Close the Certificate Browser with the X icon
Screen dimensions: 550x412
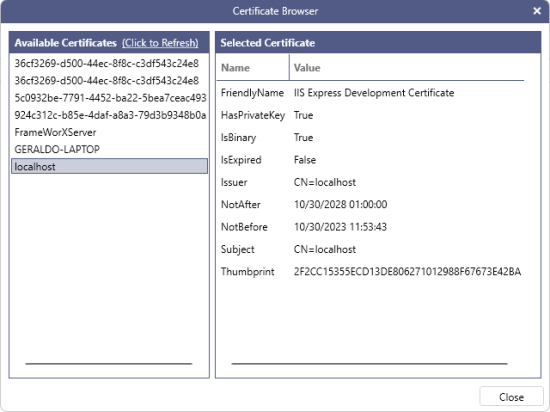click(x=537, y=11)
